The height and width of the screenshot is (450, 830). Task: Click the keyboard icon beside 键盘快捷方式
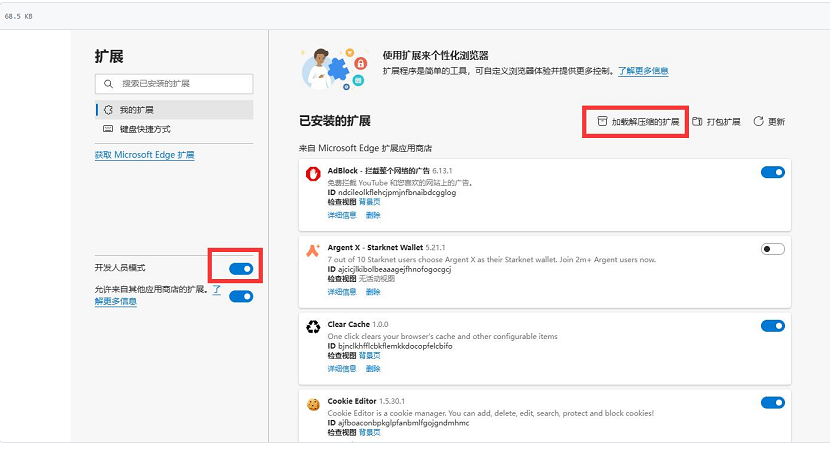(108, 129)
